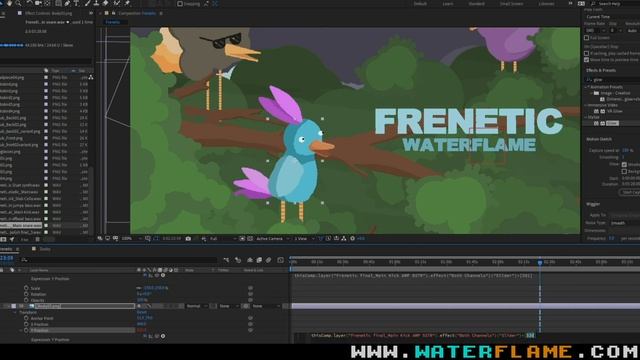Click the workspace overflow chevron icon
The image size is (640, 360).
click(570, 4)
